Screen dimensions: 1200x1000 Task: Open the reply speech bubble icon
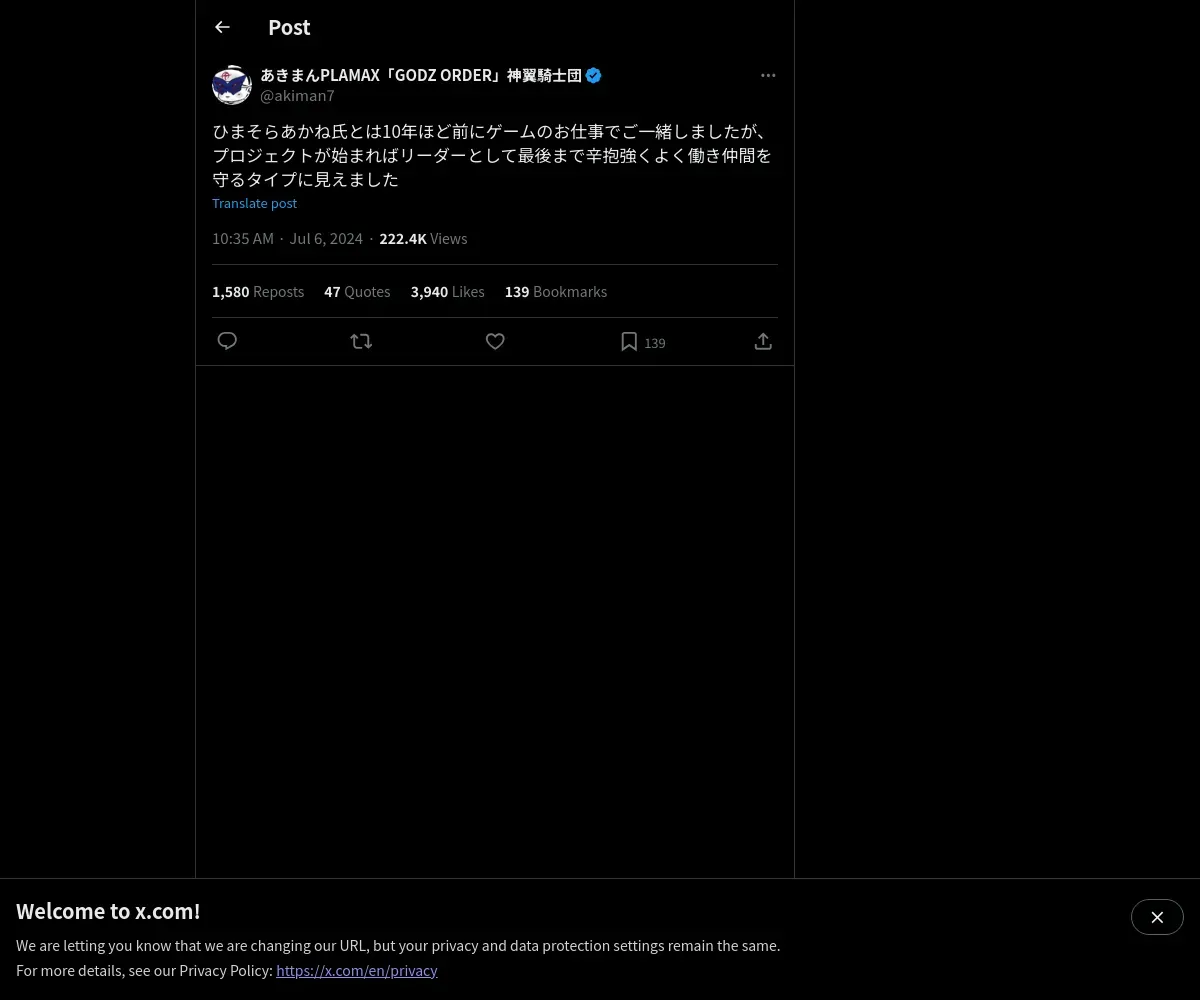pos(227,341)
